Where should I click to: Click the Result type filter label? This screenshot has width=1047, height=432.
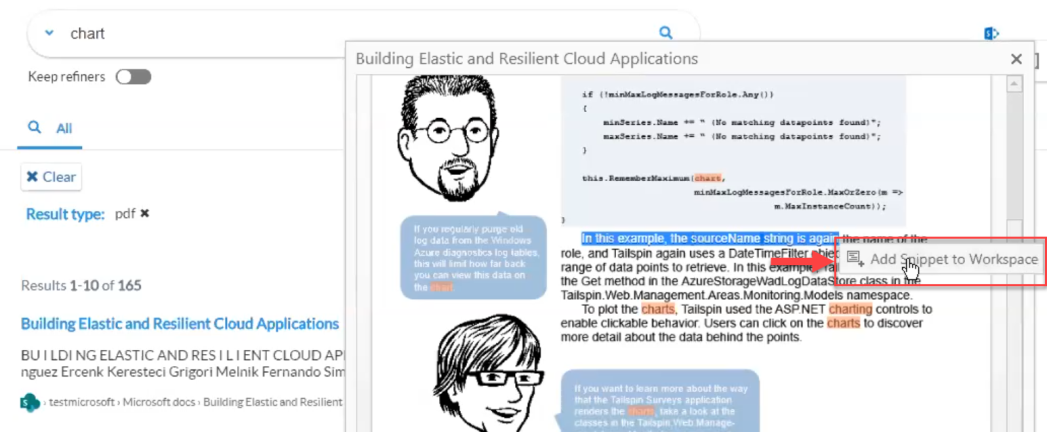[65, 213]
